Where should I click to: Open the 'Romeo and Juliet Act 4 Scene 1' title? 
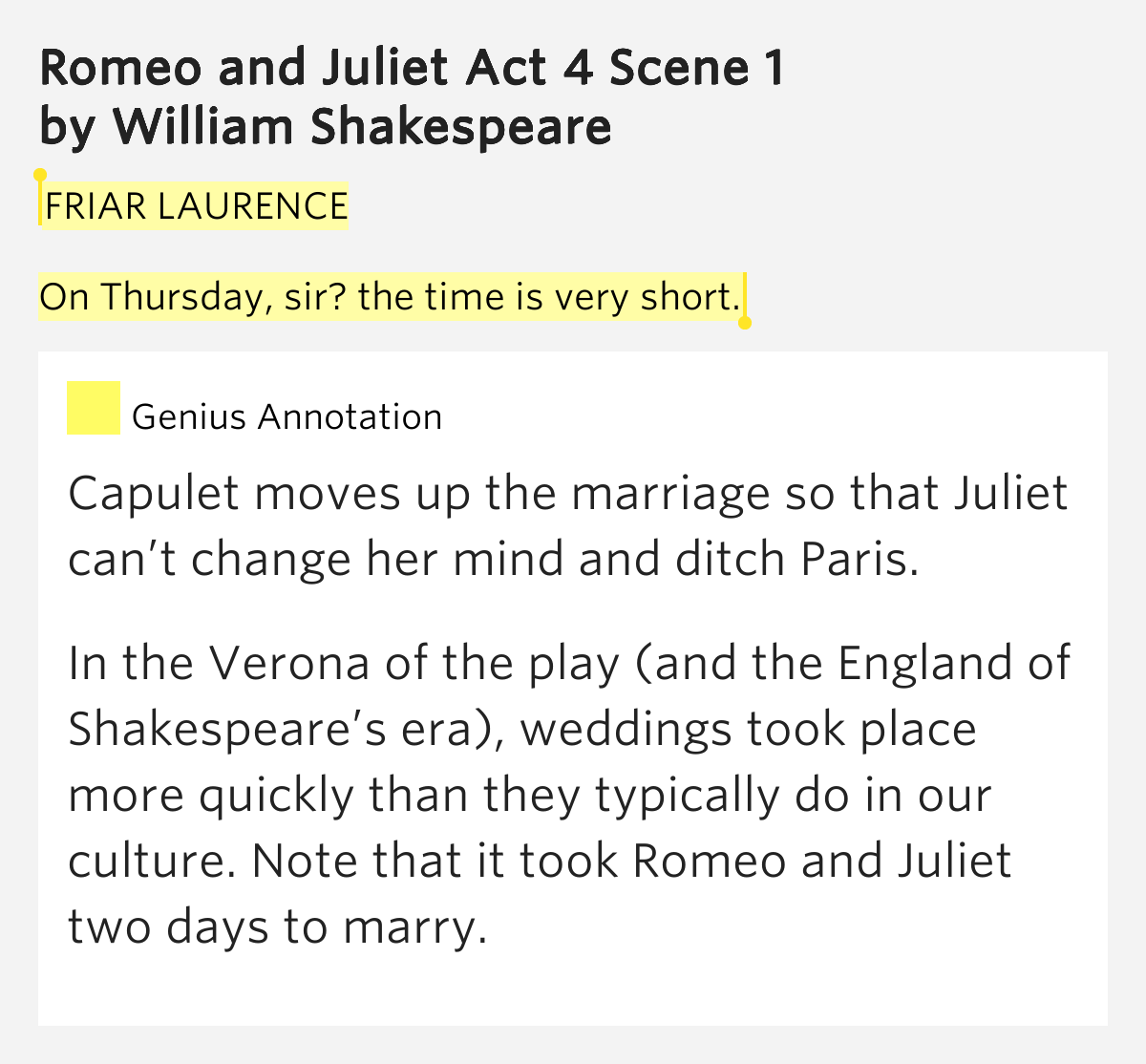pos(413,67)
